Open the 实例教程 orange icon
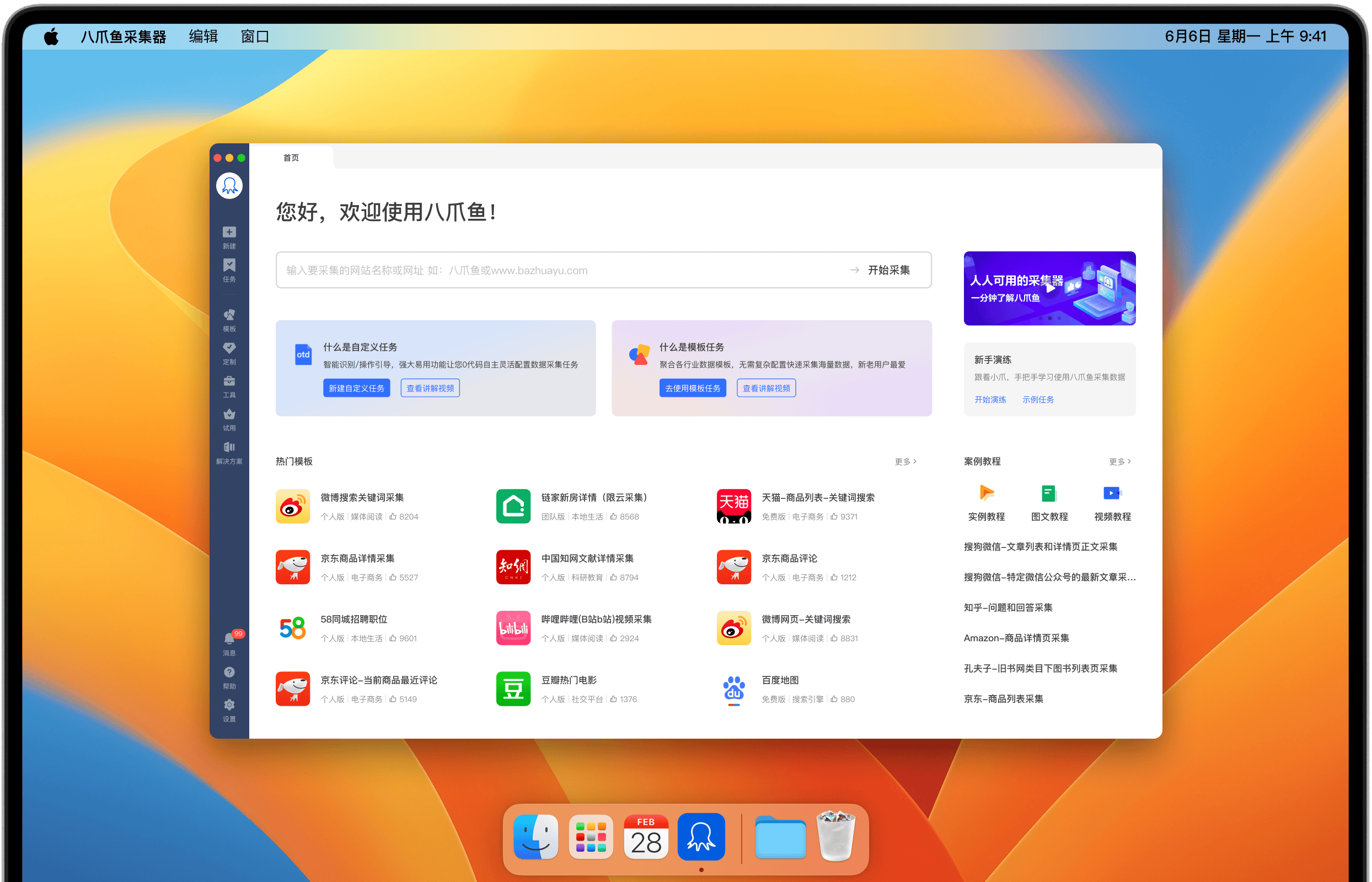 (x=987, y=493)
